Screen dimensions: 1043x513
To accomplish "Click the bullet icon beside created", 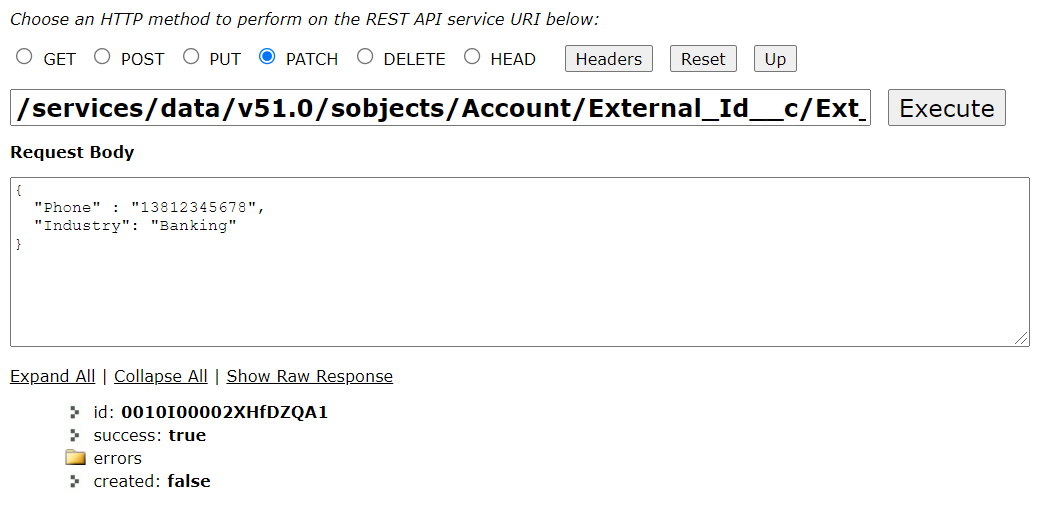I will [75, 480].
